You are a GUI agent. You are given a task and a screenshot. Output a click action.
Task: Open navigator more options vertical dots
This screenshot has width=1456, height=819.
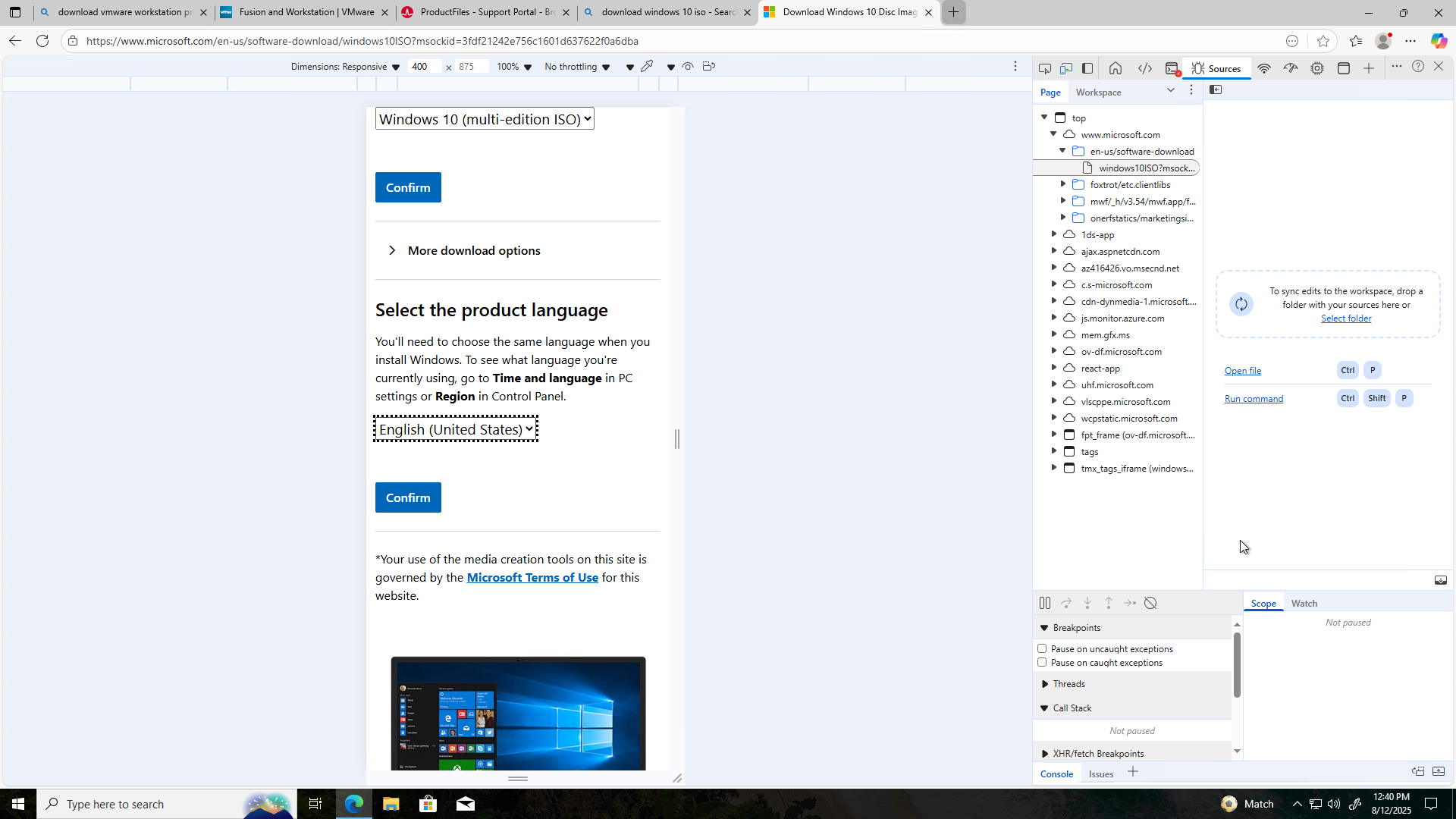(x=1191, y=90)
